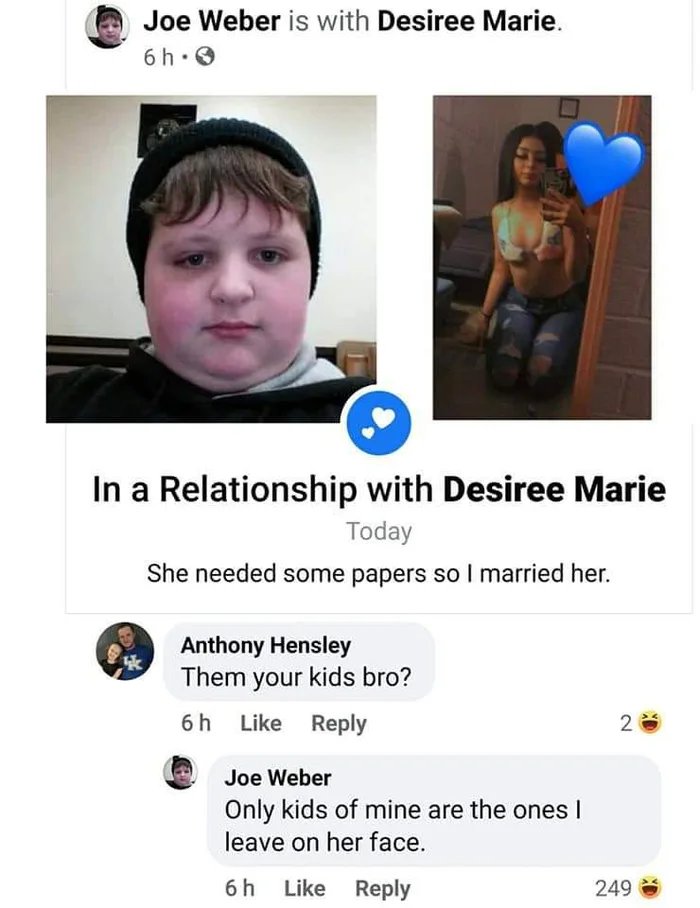Viewport: 700px width, 908px height.
Task: Click Desiree Marie in relationship headline
Action: (554, 489)
